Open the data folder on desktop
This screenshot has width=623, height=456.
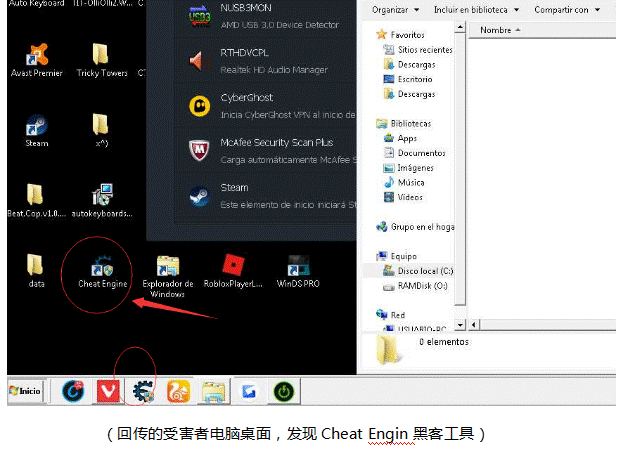pyautogui.click(x=36, y=271)
